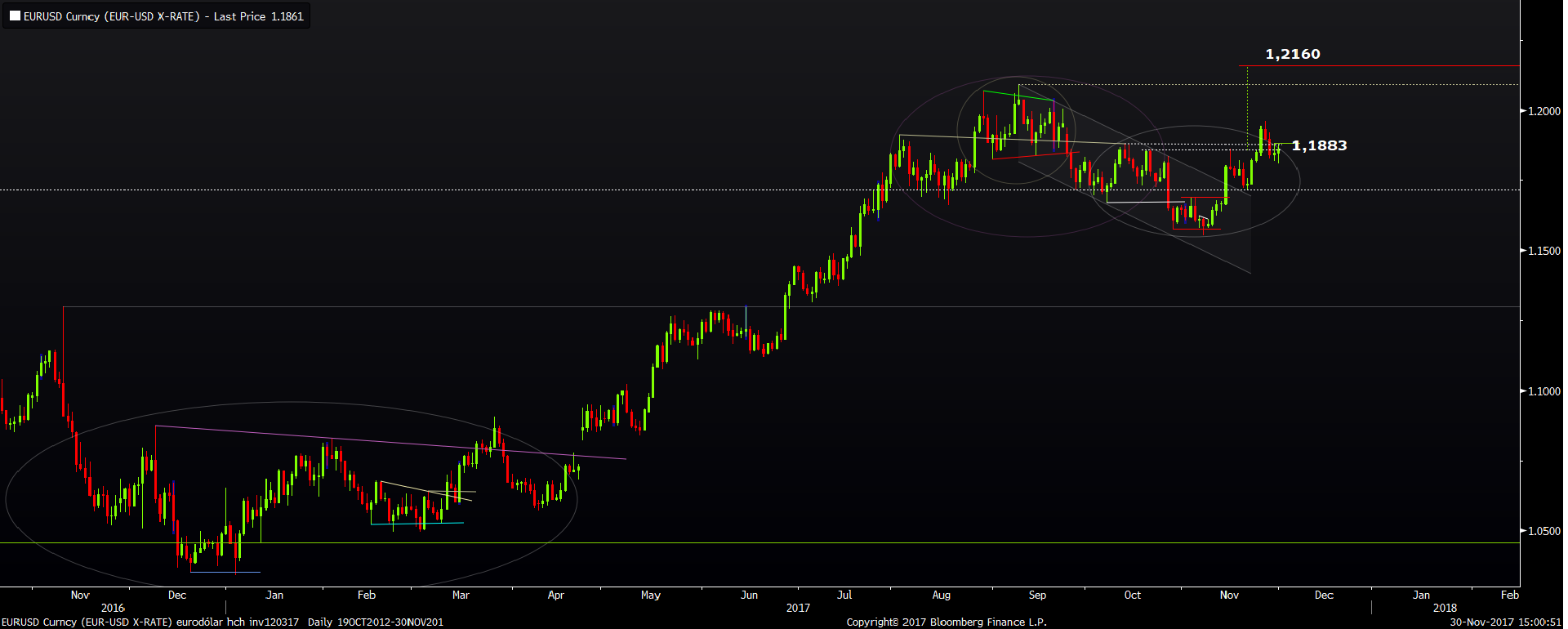This screenshot has width=1568, height=629.
Task: Click the Bloomberg Finance L.P. copyright text
Action: (x=946, y=622)
